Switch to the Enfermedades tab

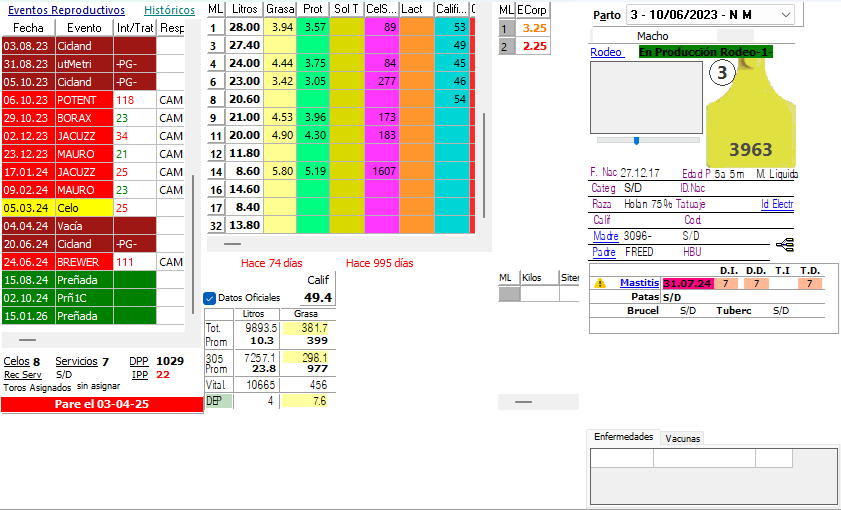(623, 437)
